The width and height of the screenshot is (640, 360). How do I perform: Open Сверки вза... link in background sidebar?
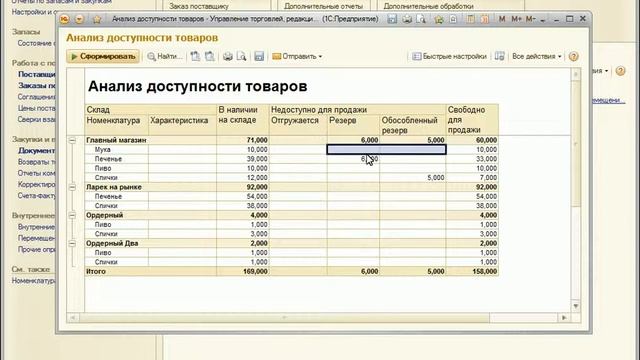point(36,120)
